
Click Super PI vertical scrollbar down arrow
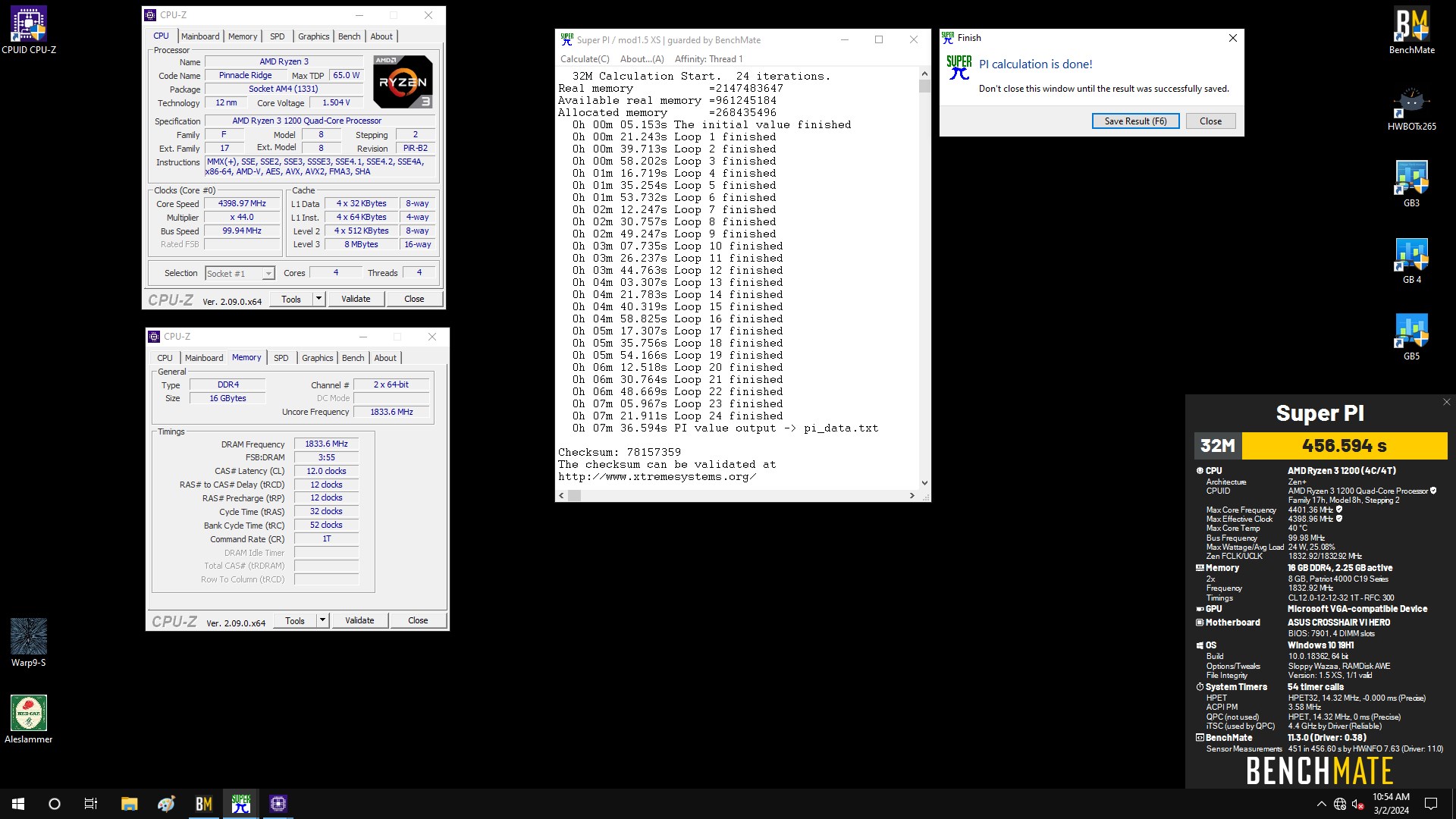click(x=924, y=483)
